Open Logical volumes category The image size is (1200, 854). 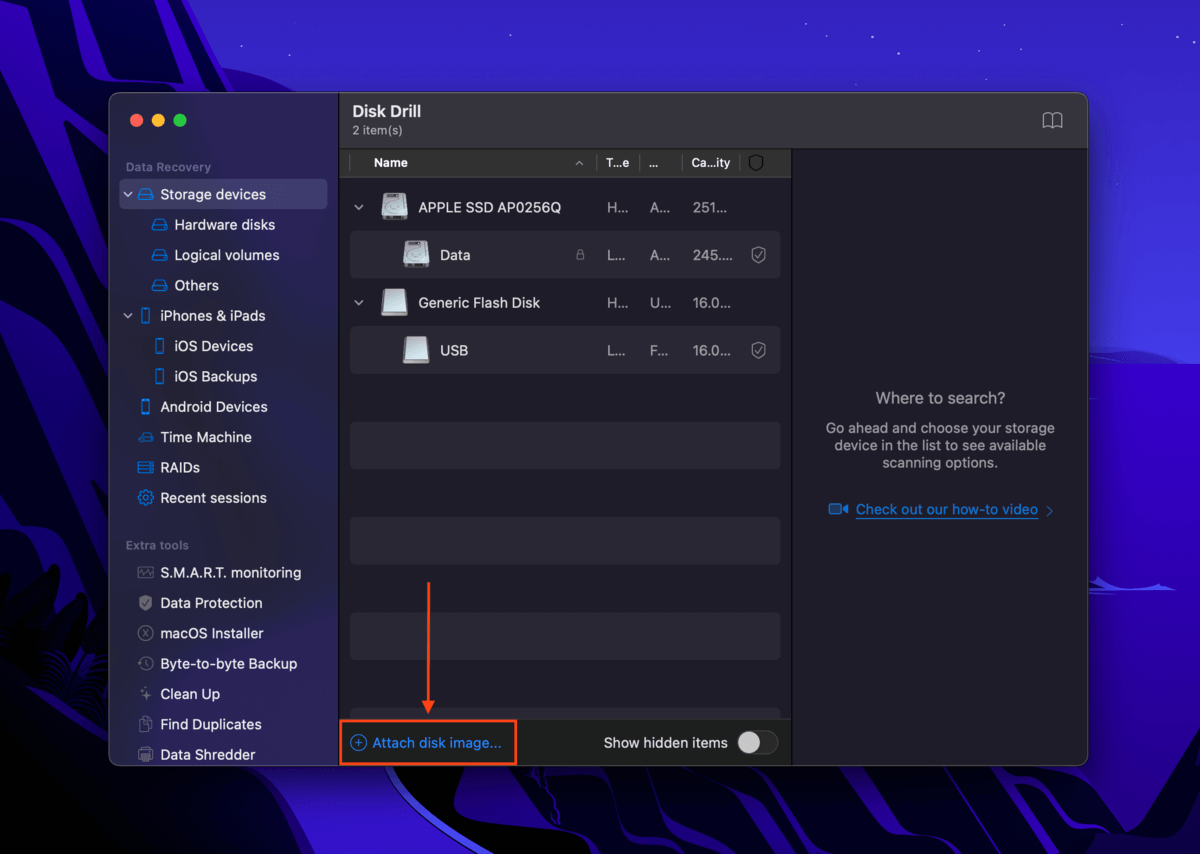[x=226, y=255]
